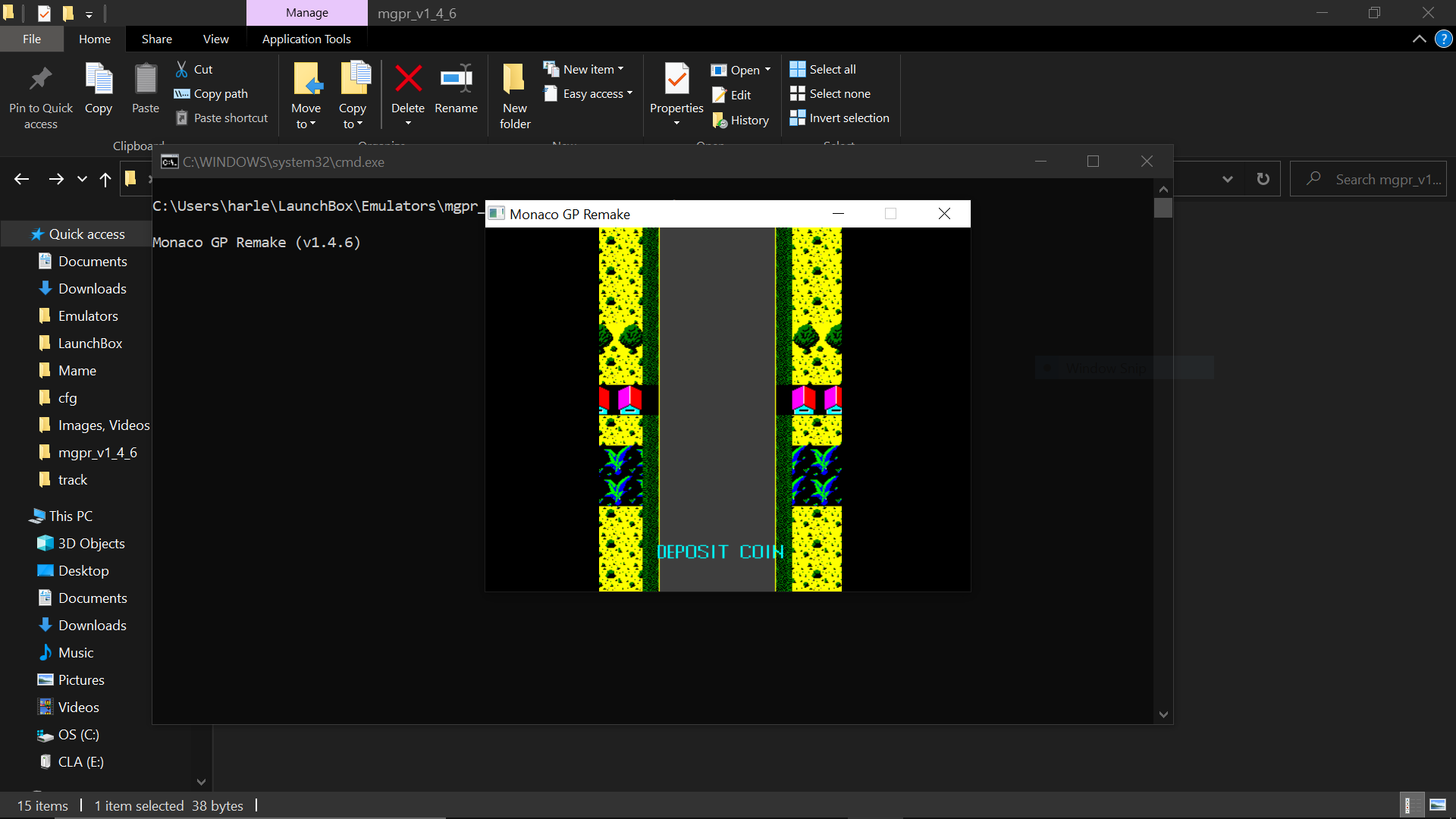Viewport: 1456px width, 819px height.
Task: Click the cmd.exe title bar icon
Action: [170, 162]
